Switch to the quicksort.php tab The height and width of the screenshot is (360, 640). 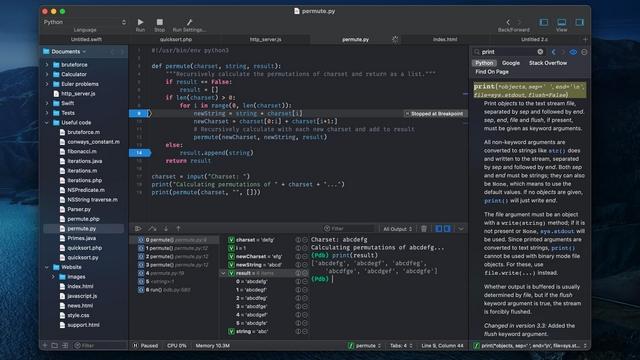tap(176, 40)
